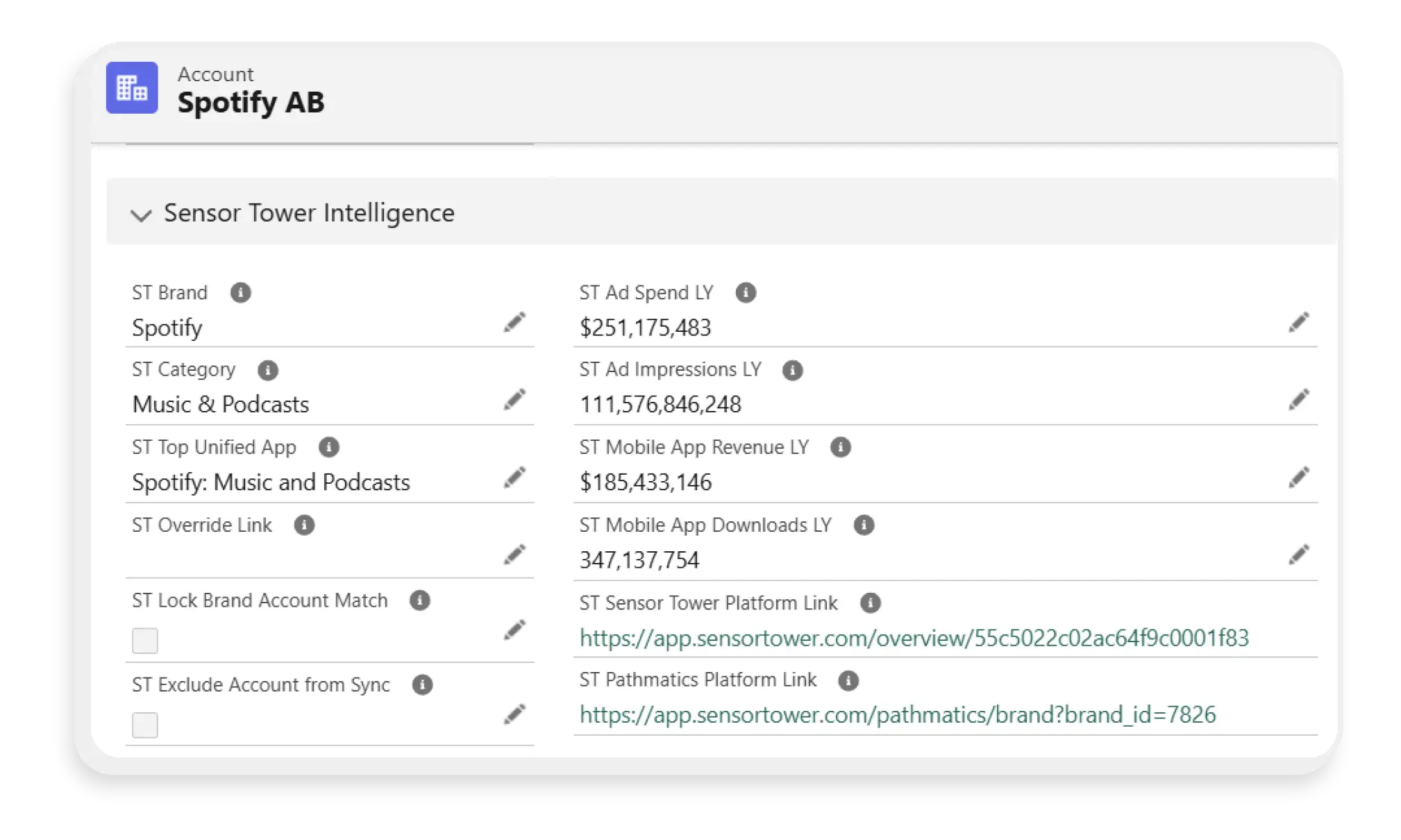The height and width of the screenshot is (840, 1401).
Task: Open info tooltip for ST Ad Spend LY
Action: 746,292
